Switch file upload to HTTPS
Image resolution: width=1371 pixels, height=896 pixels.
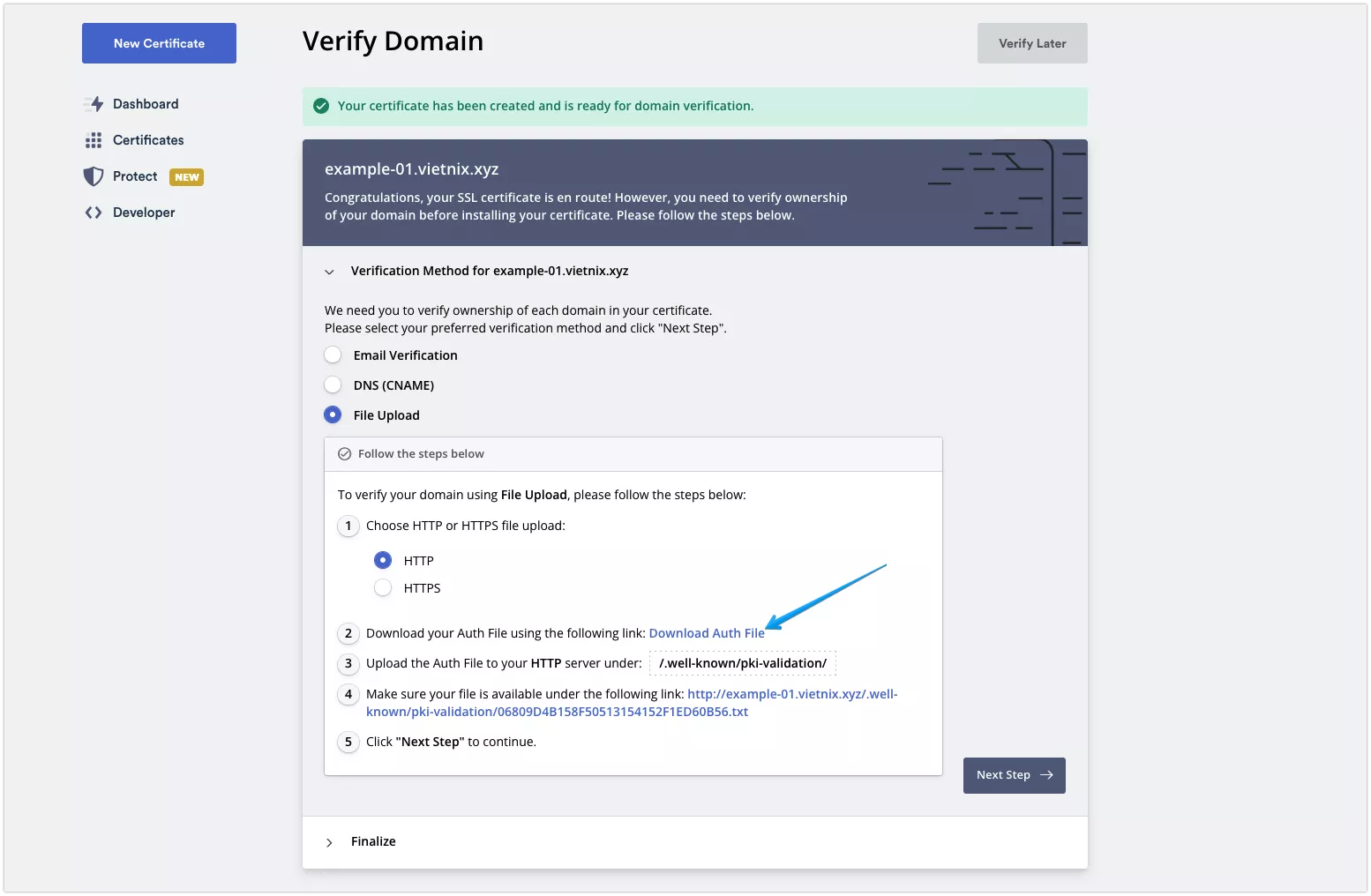point(383,587)
